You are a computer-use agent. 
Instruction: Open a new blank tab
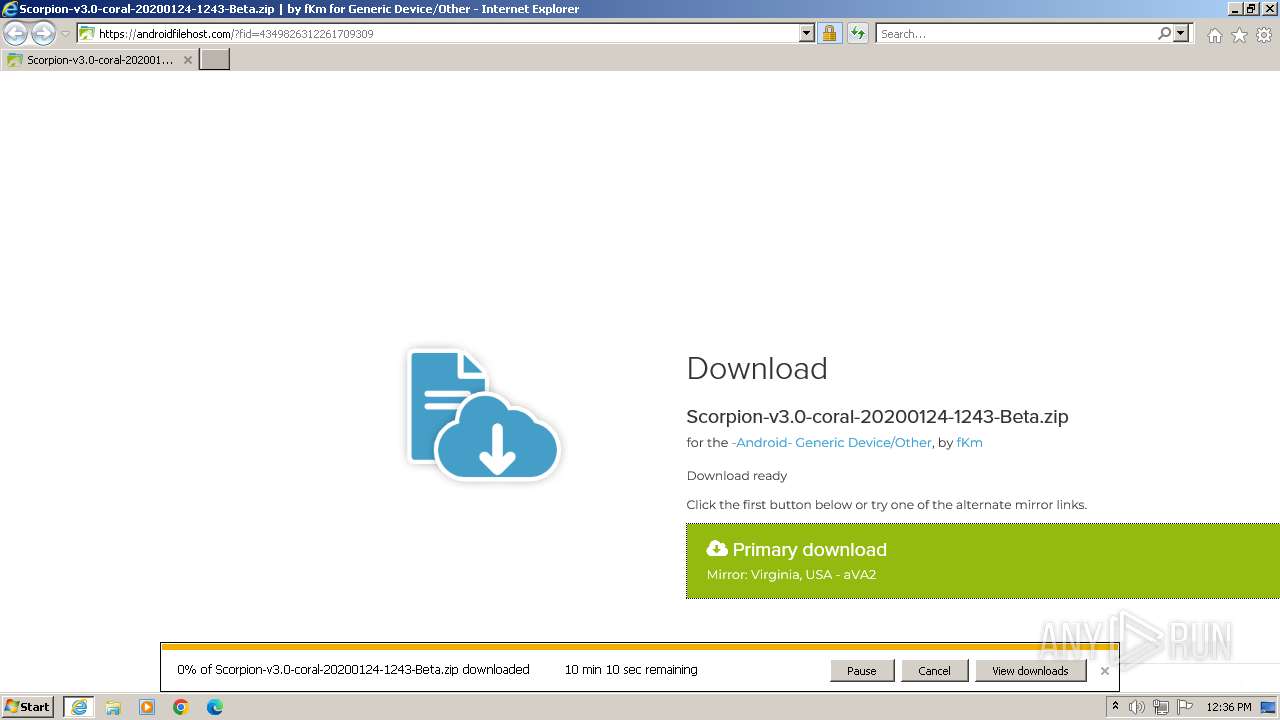click(x=215, y=60)
